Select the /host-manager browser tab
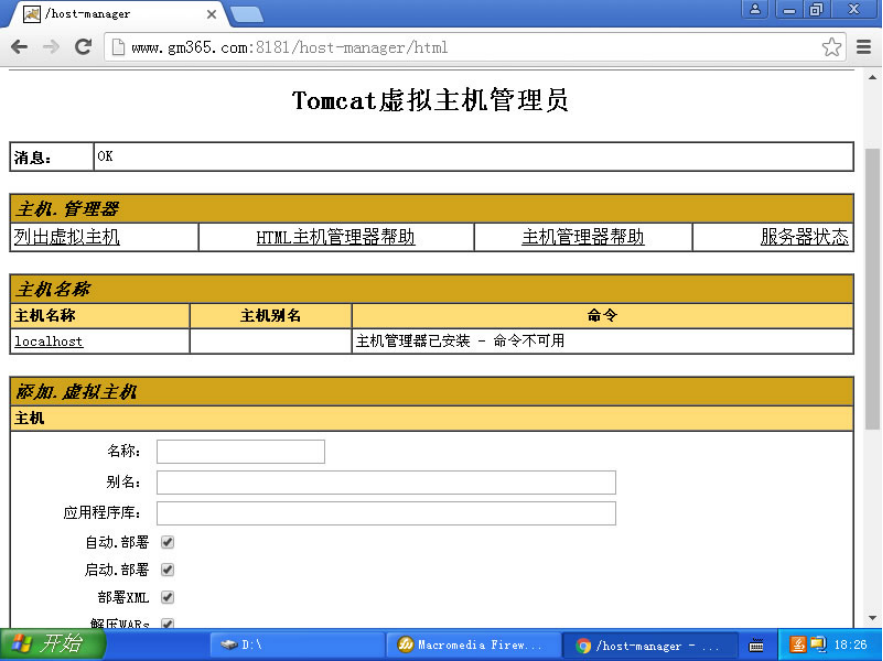 (x=118, y=14)
